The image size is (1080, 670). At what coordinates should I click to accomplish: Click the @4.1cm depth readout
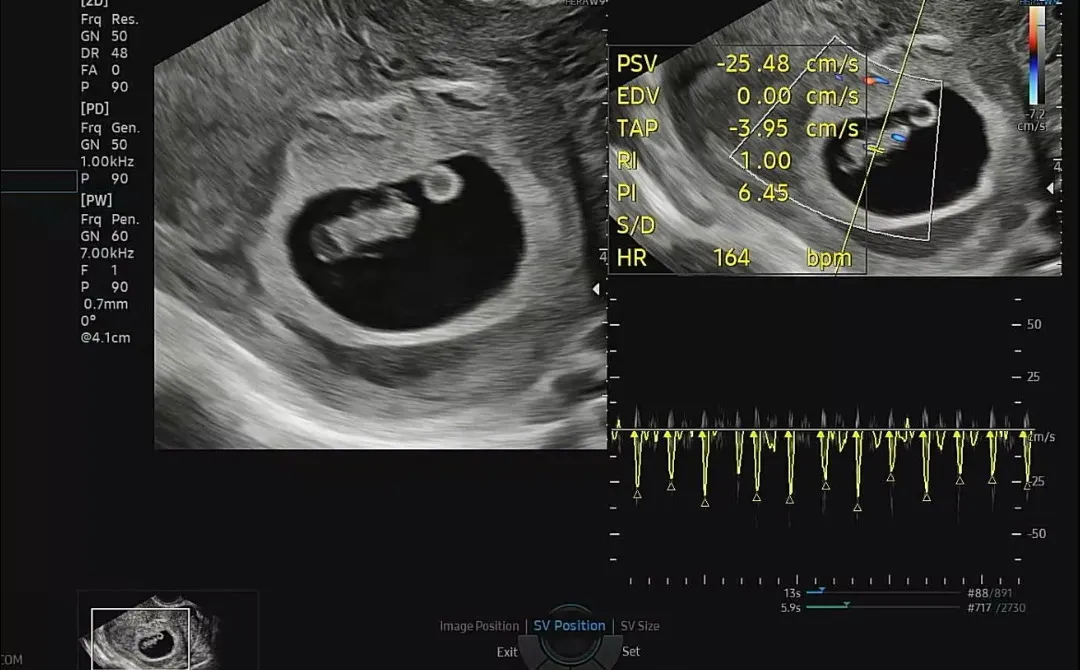(x=105, y=337)
